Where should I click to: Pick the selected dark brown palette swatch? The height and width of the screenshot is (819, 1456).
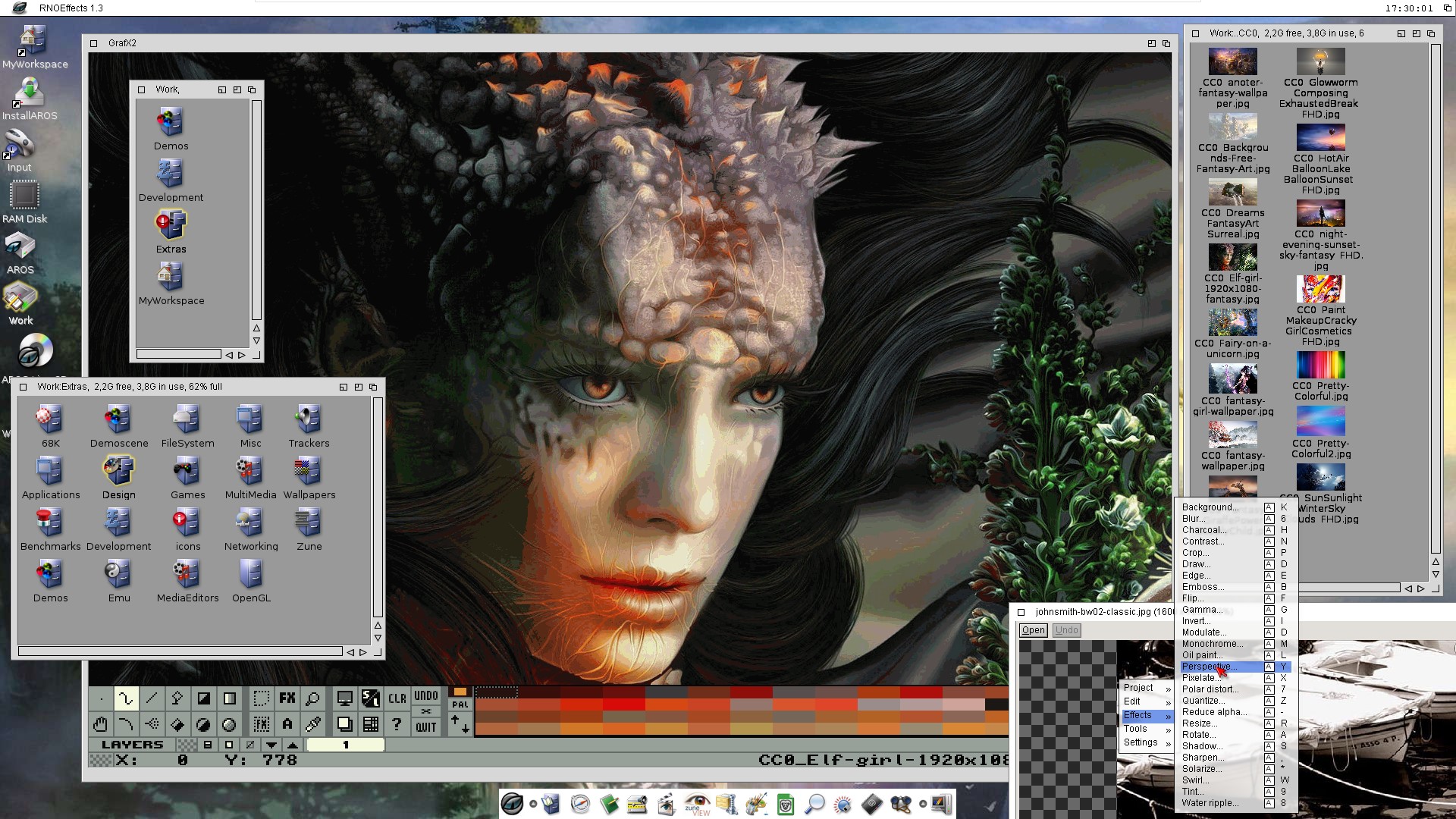point(497,692)
